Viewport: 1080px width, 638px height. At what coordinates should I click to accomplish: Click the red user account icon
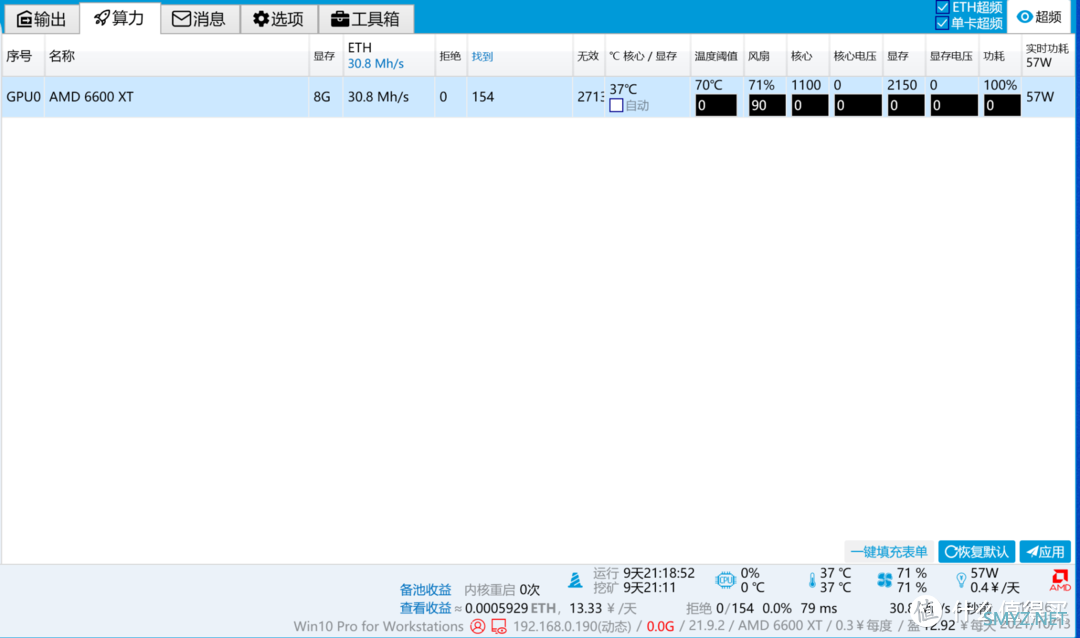click(x=477, y=626)
